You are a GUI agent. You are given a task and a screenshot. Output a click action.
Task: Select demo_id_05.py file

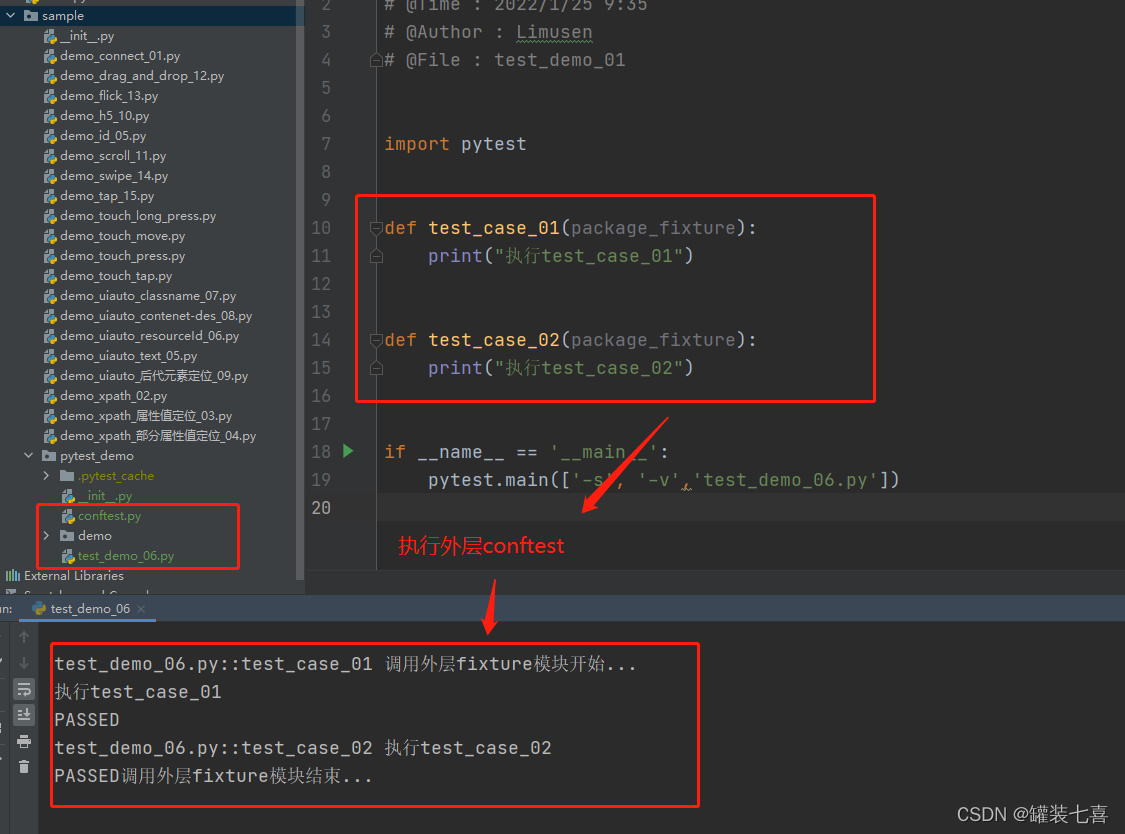click(103, 136)
